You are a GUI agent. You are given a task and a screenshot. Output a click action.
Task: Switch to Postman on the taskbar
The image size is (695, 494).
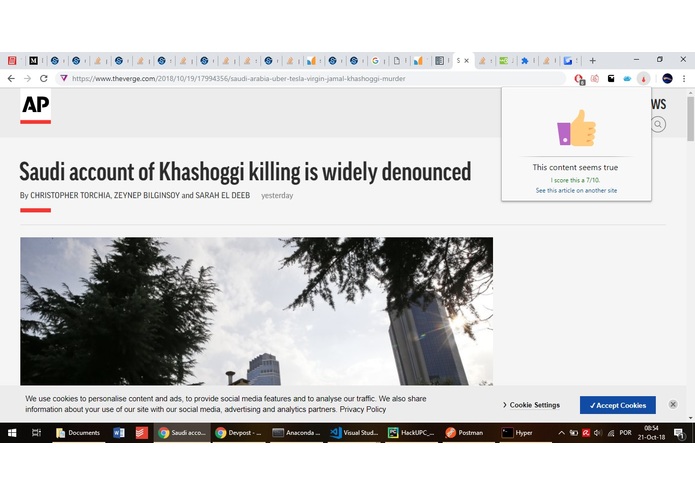[x=465, y=433]
